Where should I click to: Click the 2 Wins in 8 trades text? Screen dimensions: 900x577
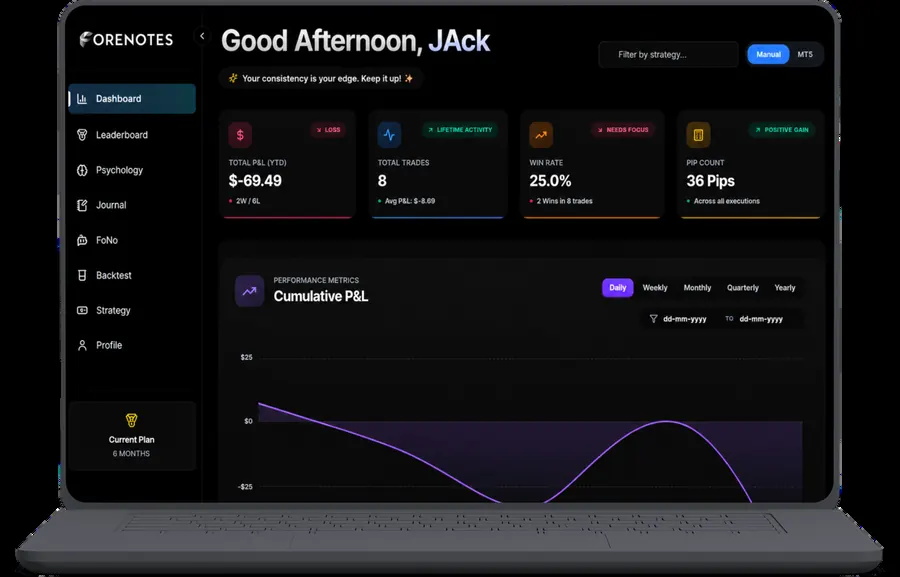pos(564,201)
